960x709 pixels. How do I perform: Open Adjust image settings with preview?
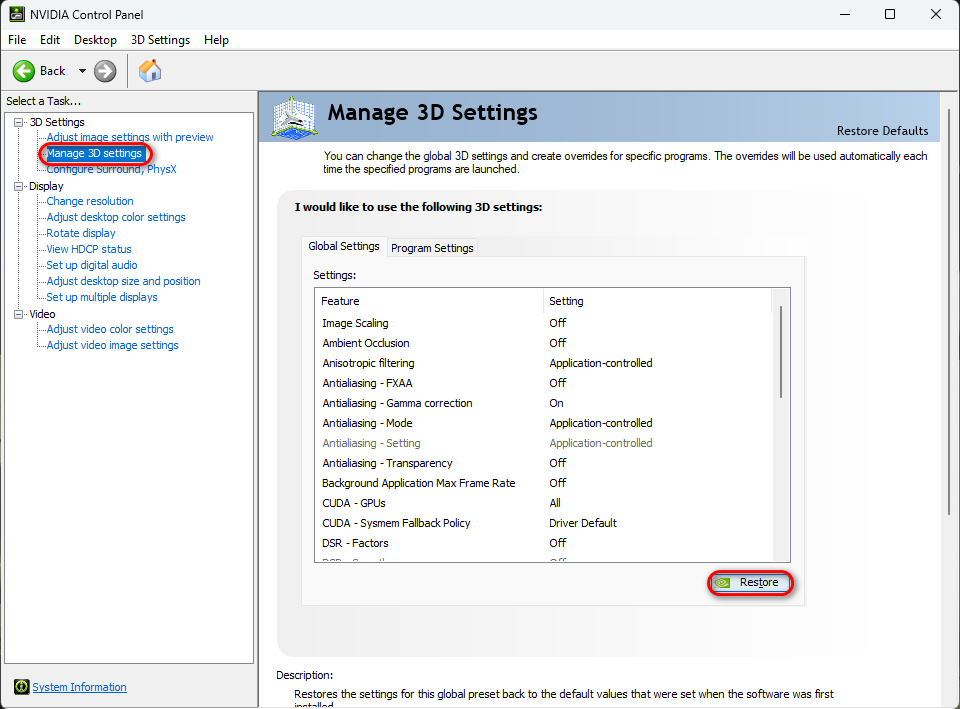[x=130, y=137]
